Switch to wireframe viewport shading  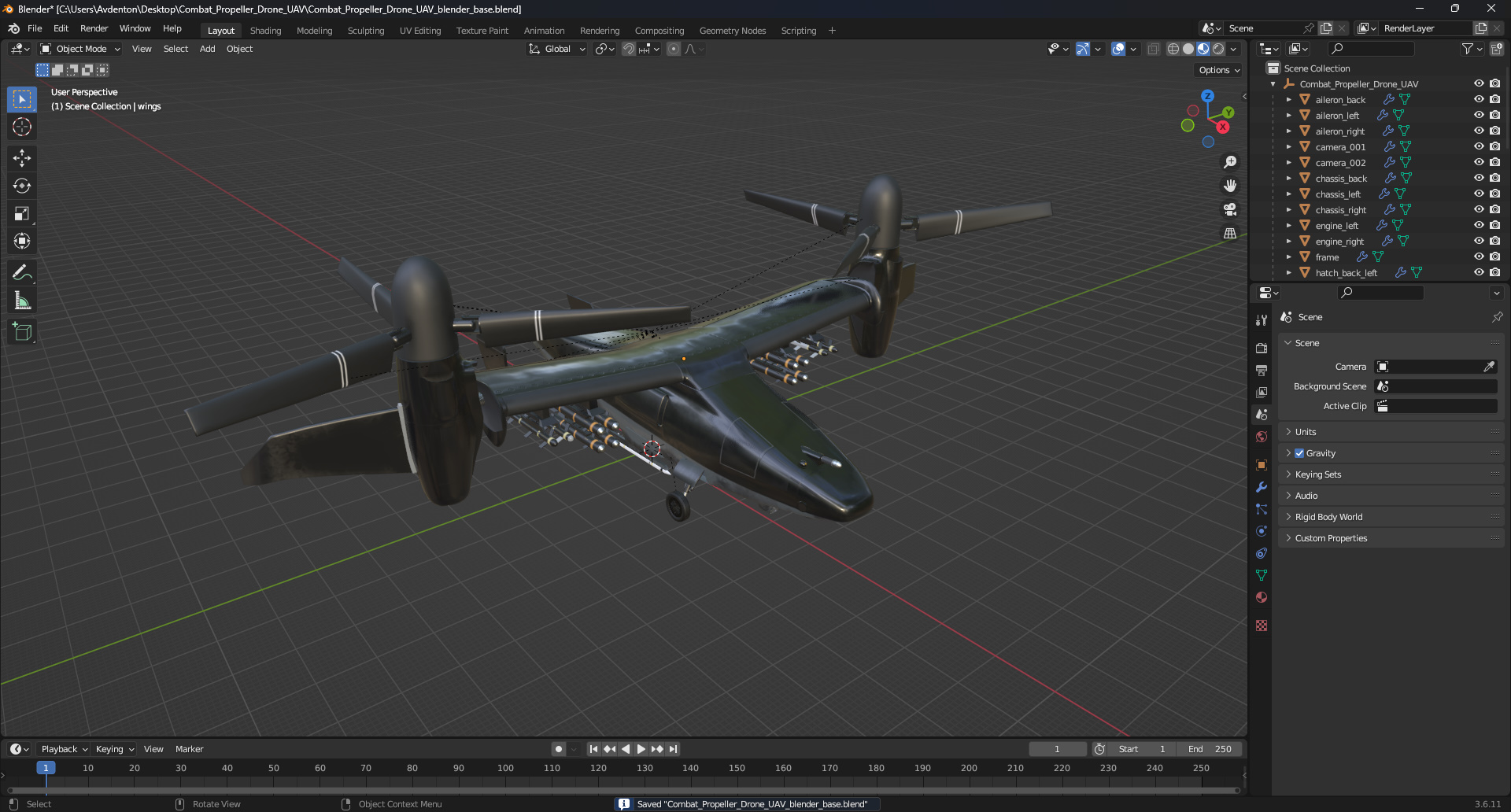[1173, 49]
